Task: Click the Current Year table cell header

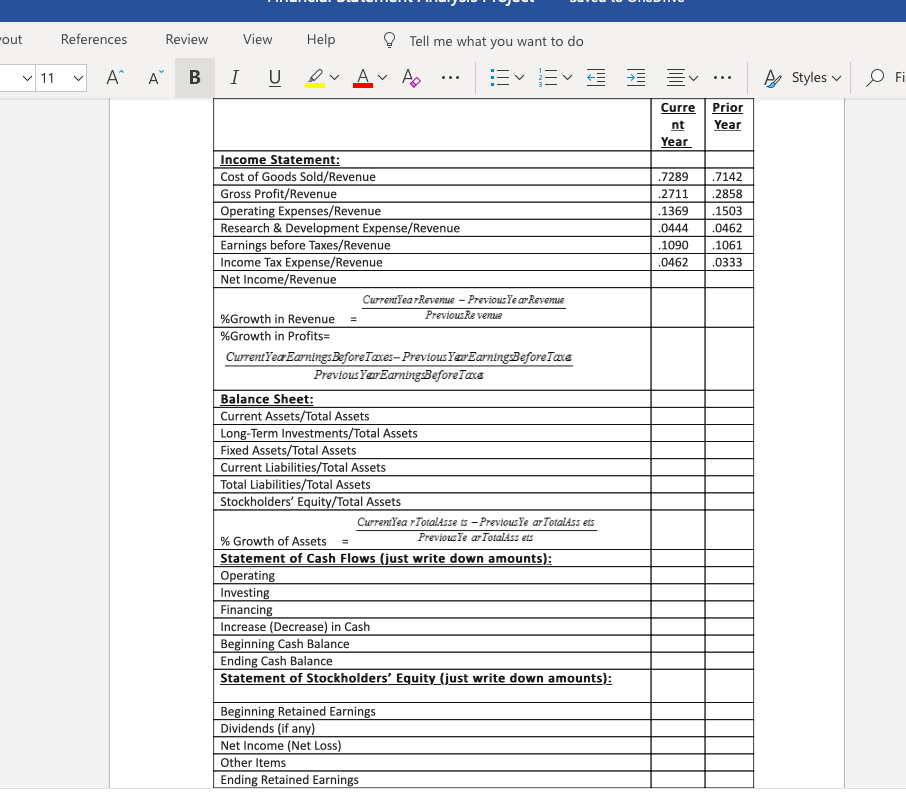Action: (678, 123)
